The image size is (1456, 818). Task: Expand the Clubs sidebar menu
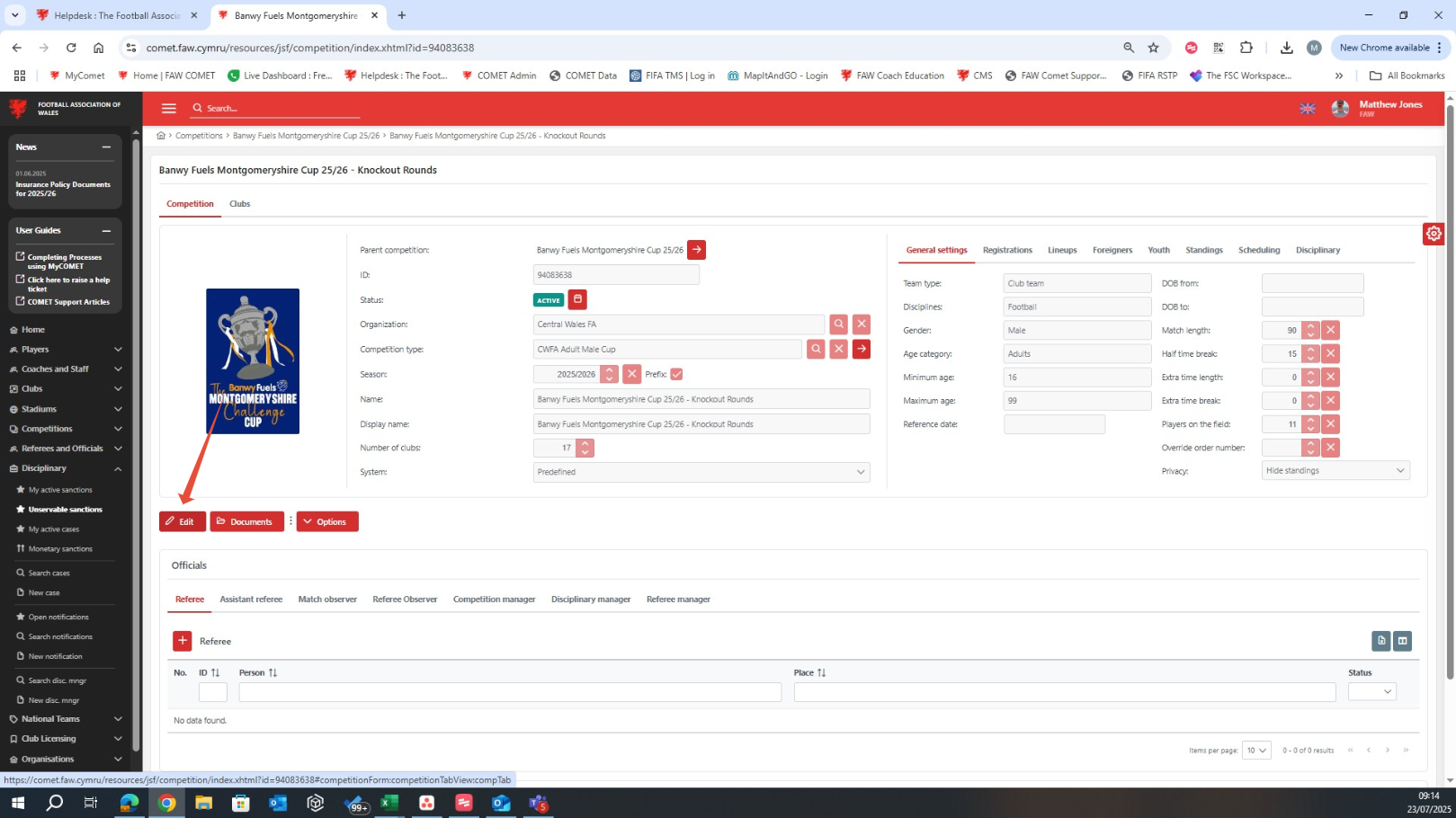118,389
